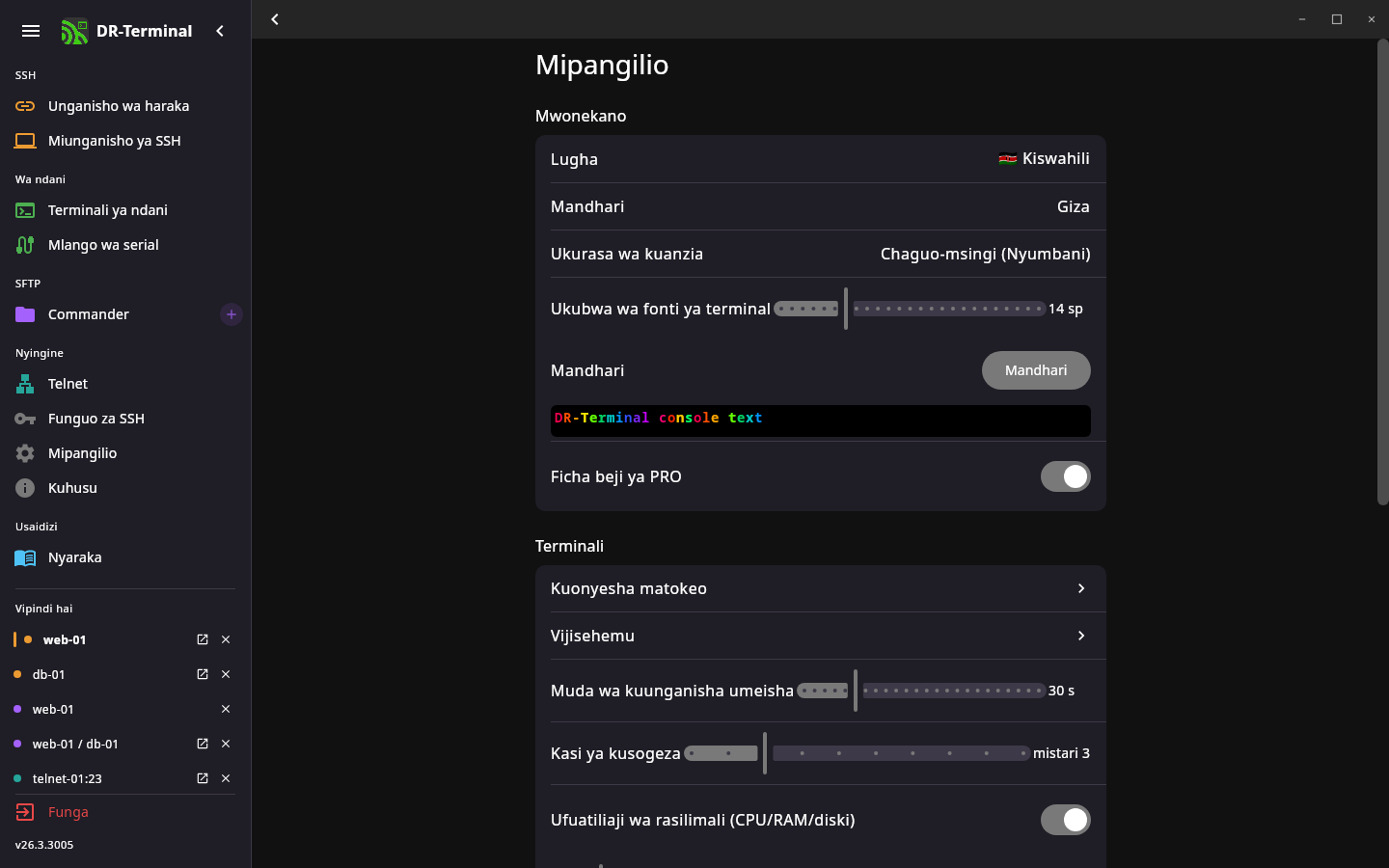
Task: Switch to active web-01 session
Action: [65, 639]
